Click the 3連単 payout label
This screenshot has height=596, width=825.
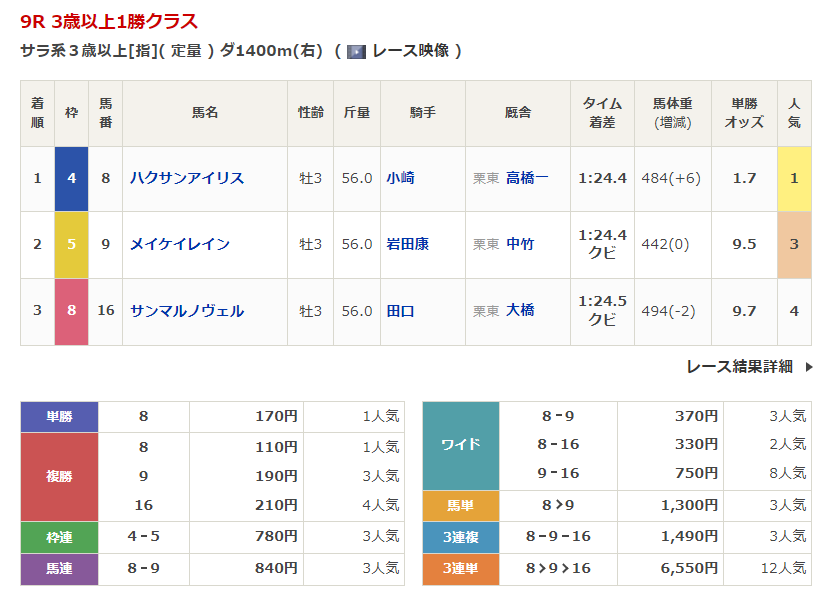point(460,568)
